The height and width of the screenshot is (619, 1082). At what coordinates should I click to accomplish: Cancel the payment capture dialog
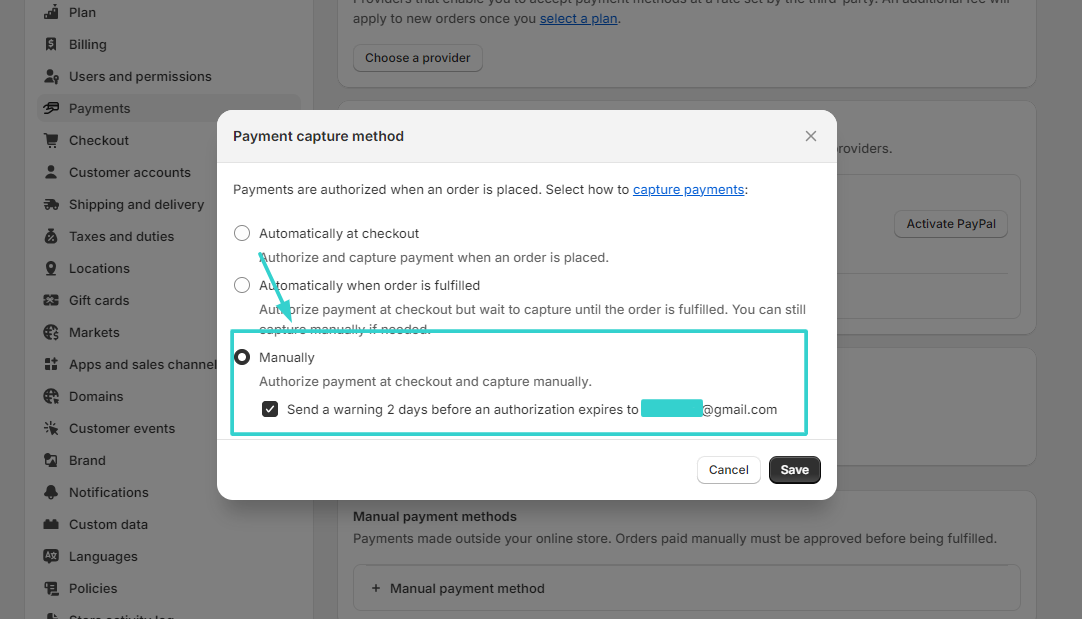coord(728,469)
